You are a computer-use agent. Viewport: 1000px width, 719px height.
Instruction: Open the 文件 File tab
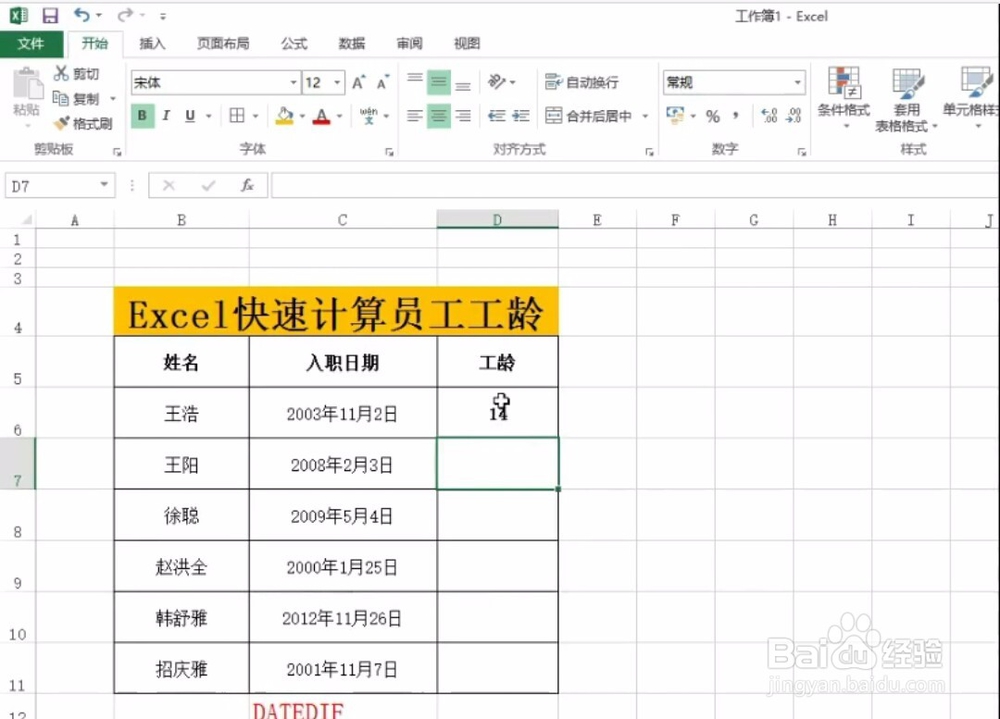[31, 43]
